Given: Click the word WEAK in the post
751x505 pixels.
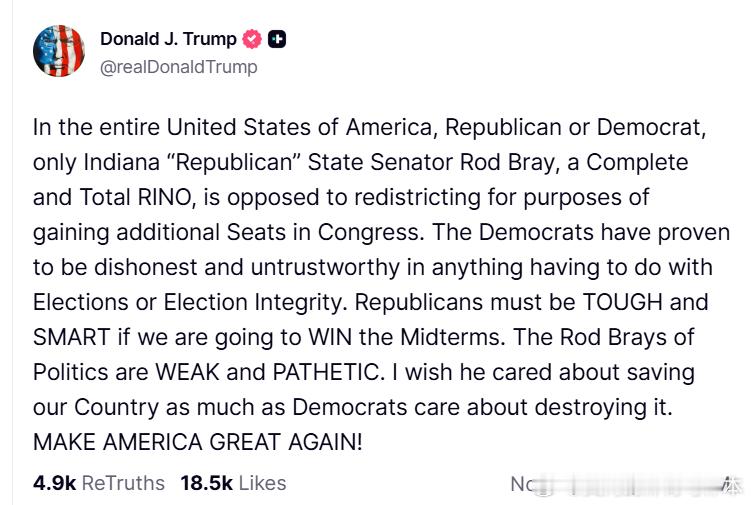Looking at the screenshot, I should tap(192, 371).
